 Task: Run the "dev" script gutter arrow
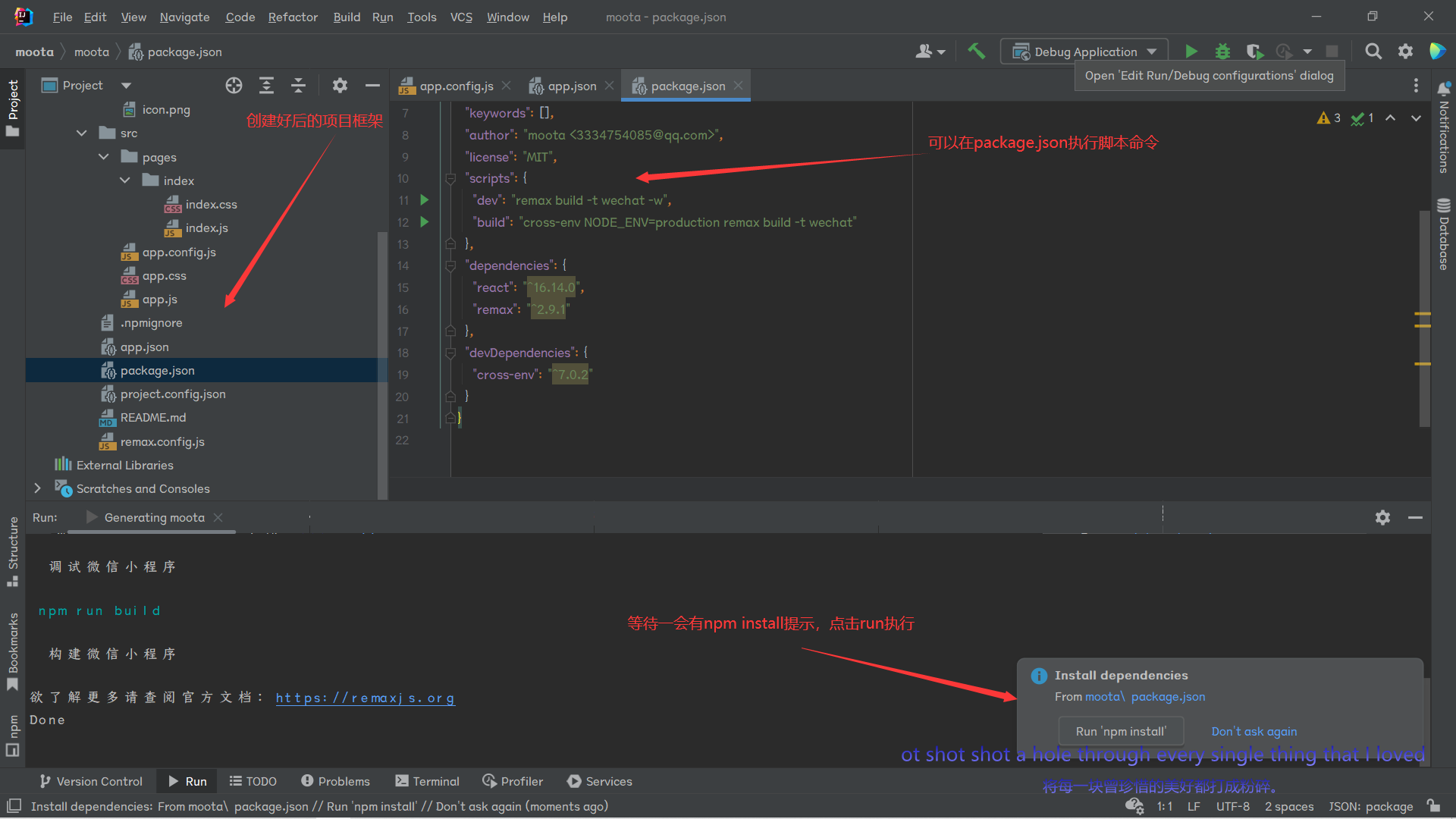(x=425, y=200)
